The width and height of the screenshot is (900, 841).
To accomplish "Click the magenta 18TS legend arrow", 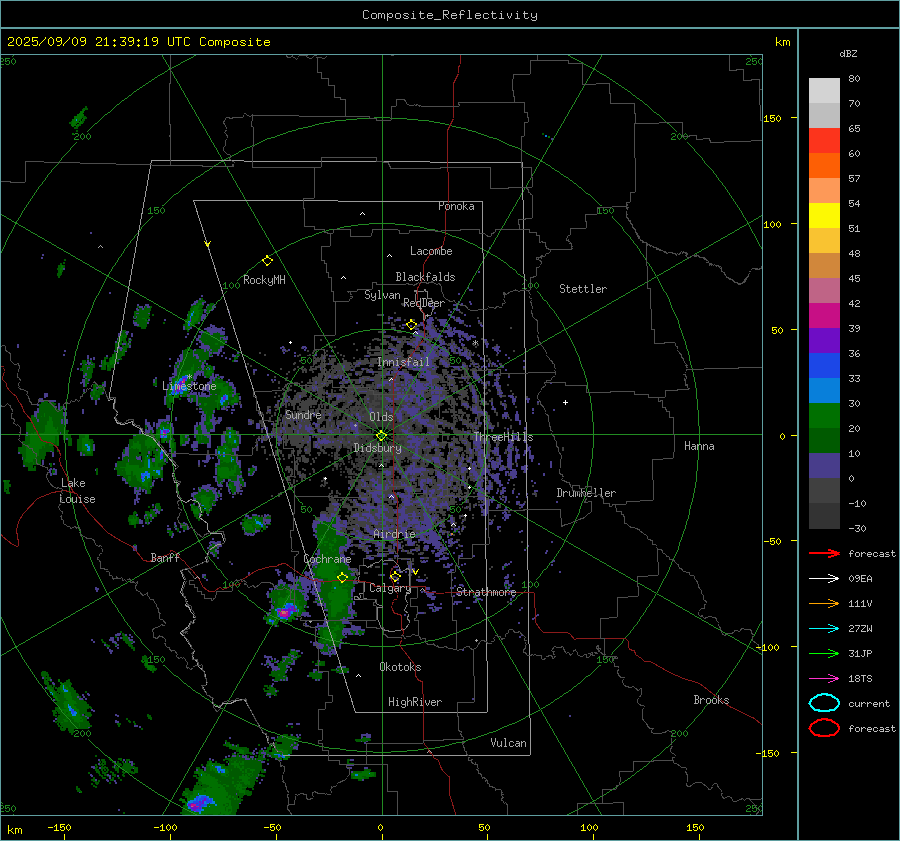I will point(824,679).
